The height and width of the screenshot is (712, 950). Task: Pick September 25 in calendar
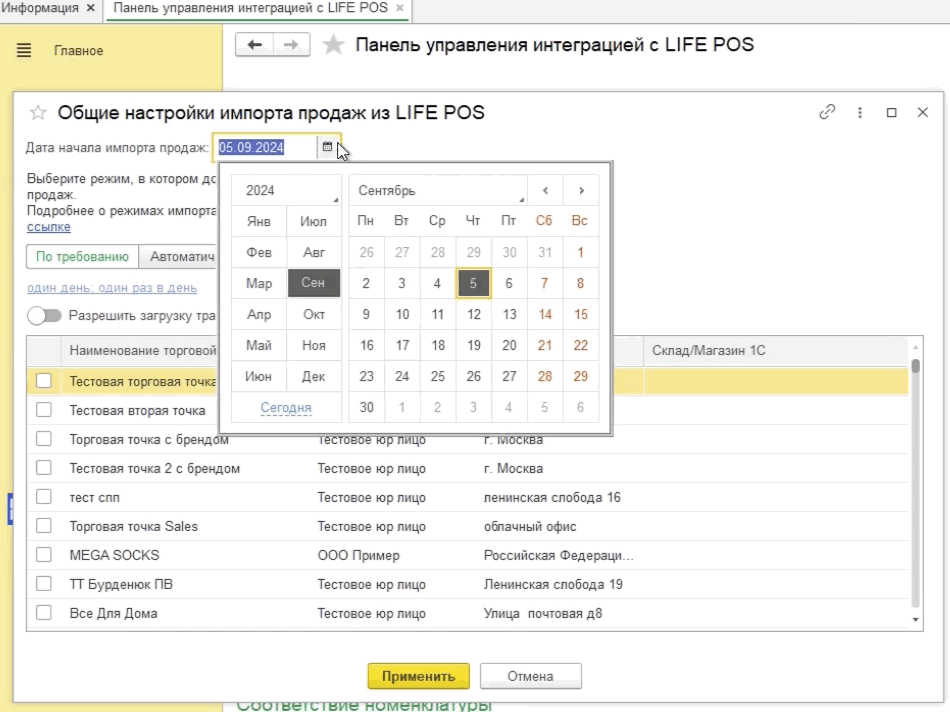click(x=438, y=376)
